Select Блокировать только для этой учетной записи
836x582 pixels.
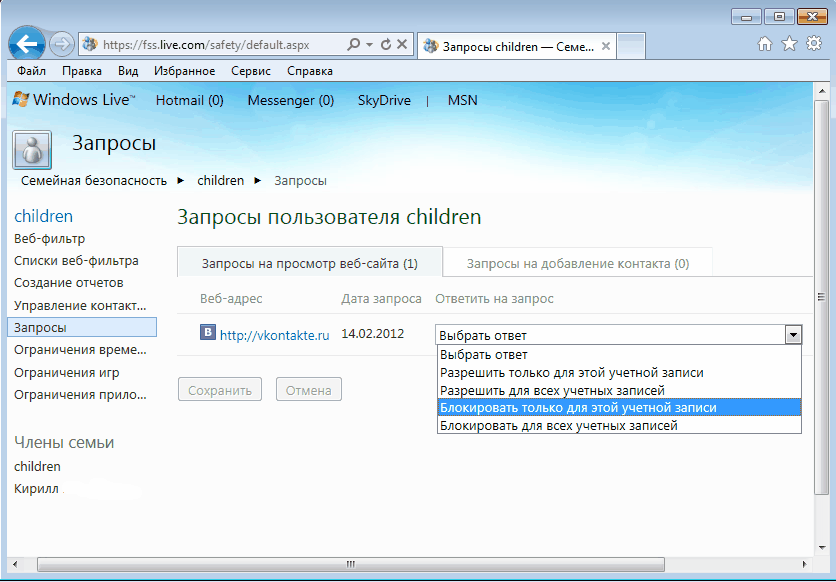pyautogui.click(x=619, y=407)
